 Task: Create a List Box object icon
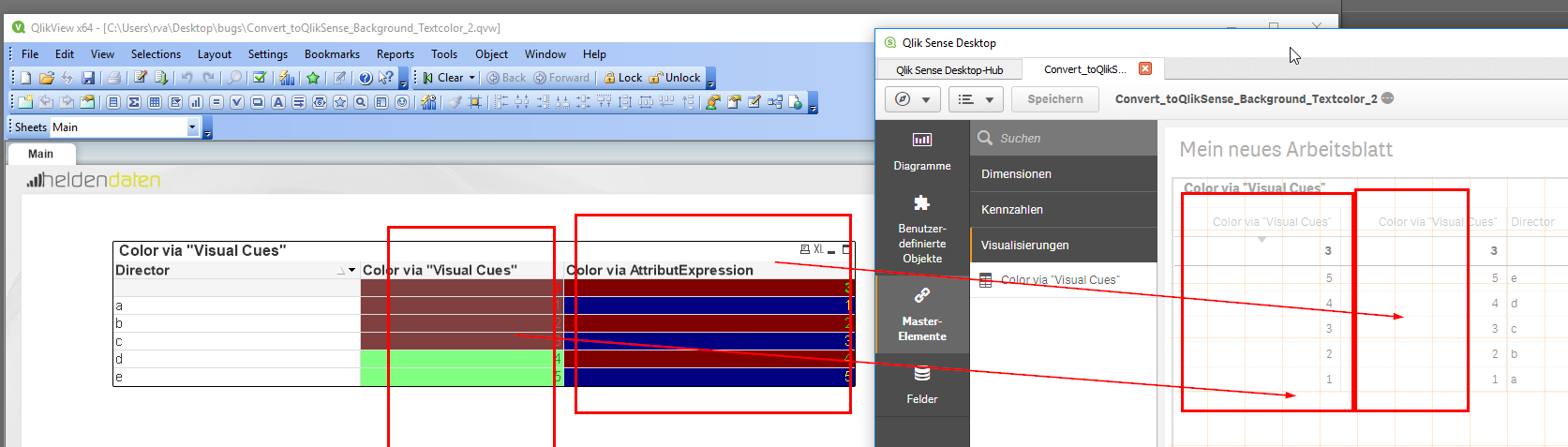pos(113,102)
